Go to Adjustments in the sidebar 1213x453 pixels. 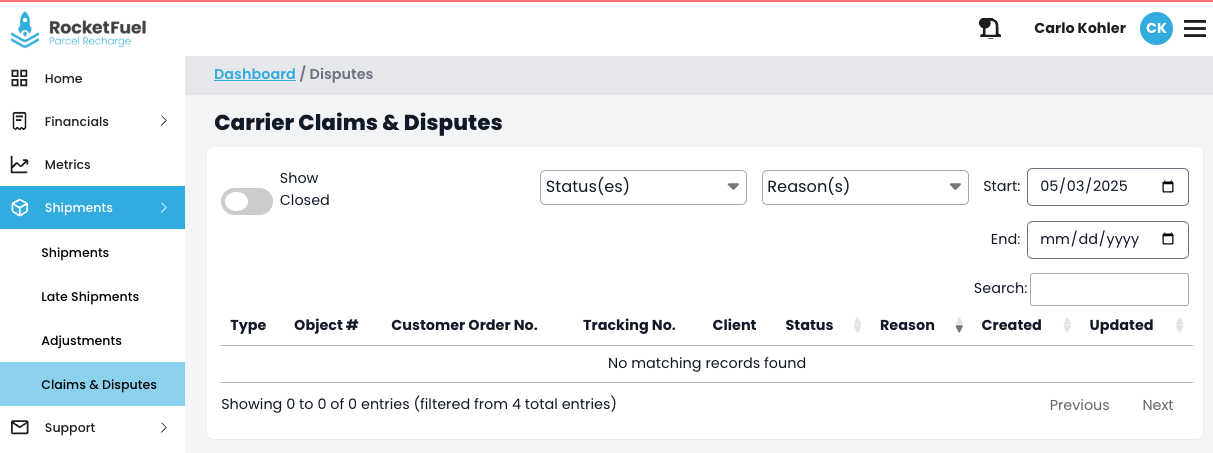[x=81, y=340]
